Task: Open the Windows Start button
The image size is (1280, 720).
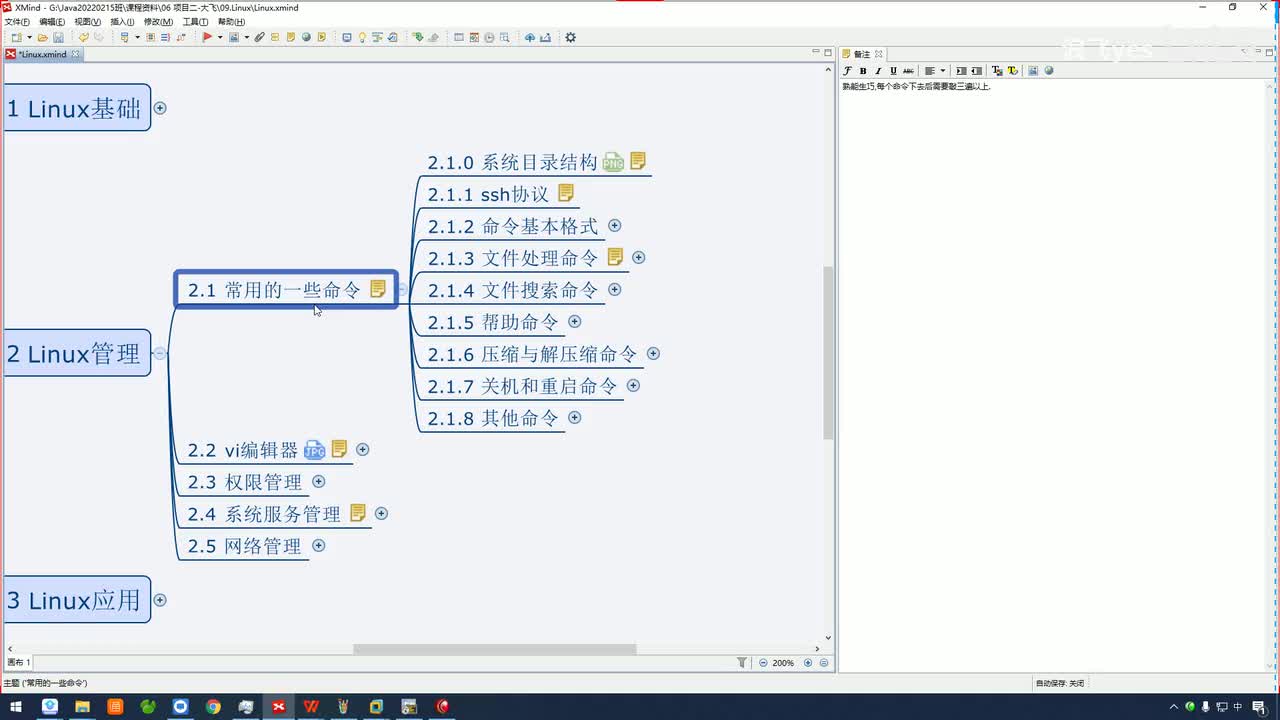Action: point(16,707)
